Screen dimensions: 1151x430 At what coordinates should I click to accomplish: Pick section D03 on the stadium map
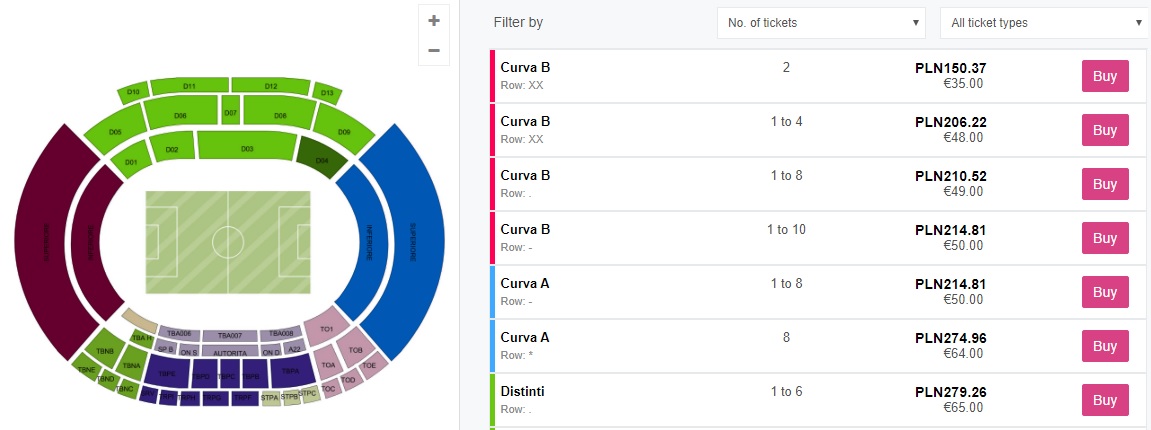click(x=247, y=149)
